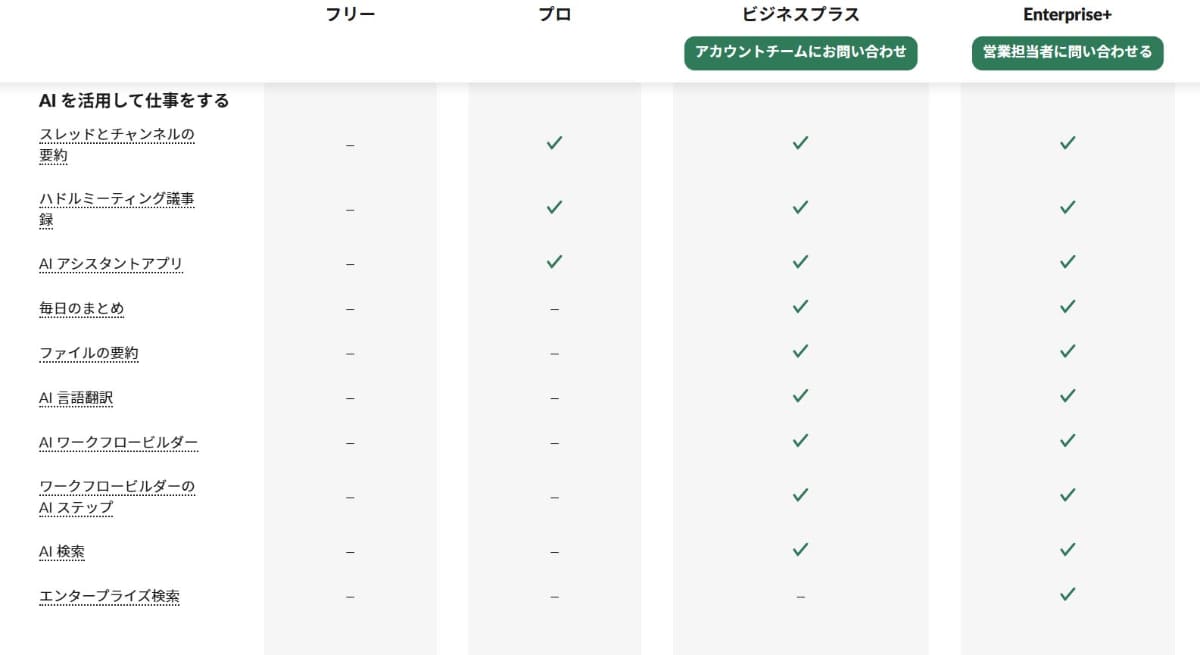Click the プロ checkmark for ハドルミーティング議事録
The image size is (1200, 655).
tap(553, 207)
